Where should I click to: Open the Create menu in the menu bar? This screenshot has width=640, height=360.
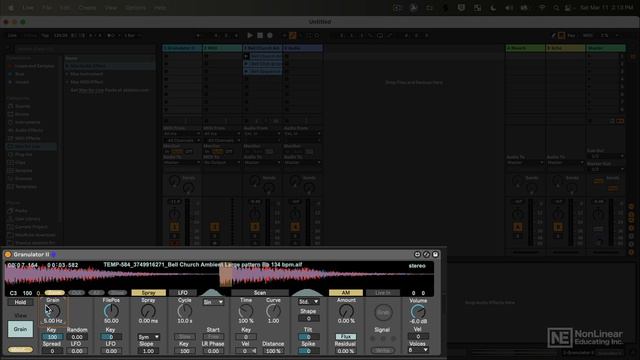(87, 8)
